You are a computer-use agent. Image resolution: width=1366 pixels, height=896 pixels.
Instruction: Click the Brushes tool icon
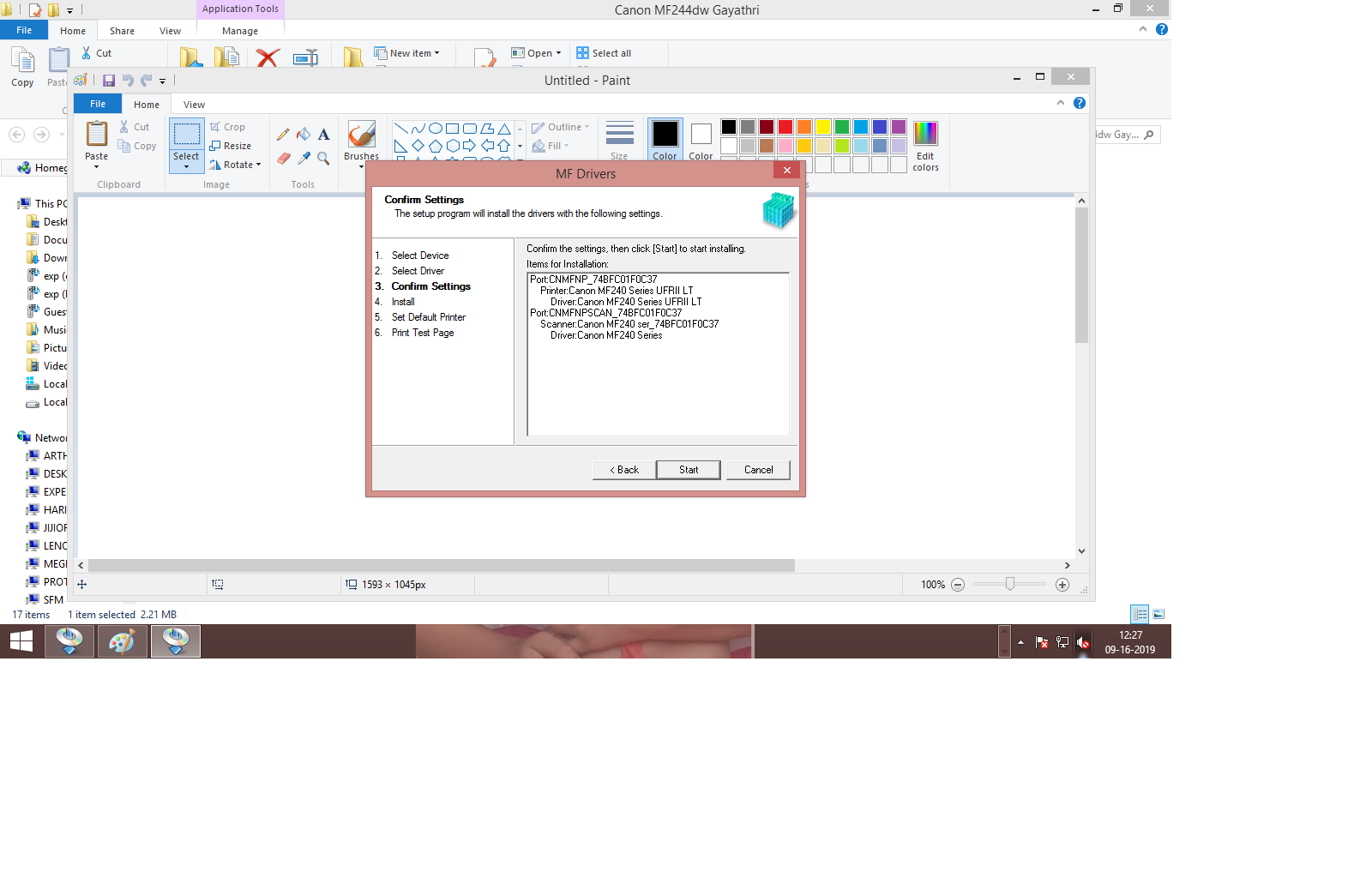[x=361, y=135]
